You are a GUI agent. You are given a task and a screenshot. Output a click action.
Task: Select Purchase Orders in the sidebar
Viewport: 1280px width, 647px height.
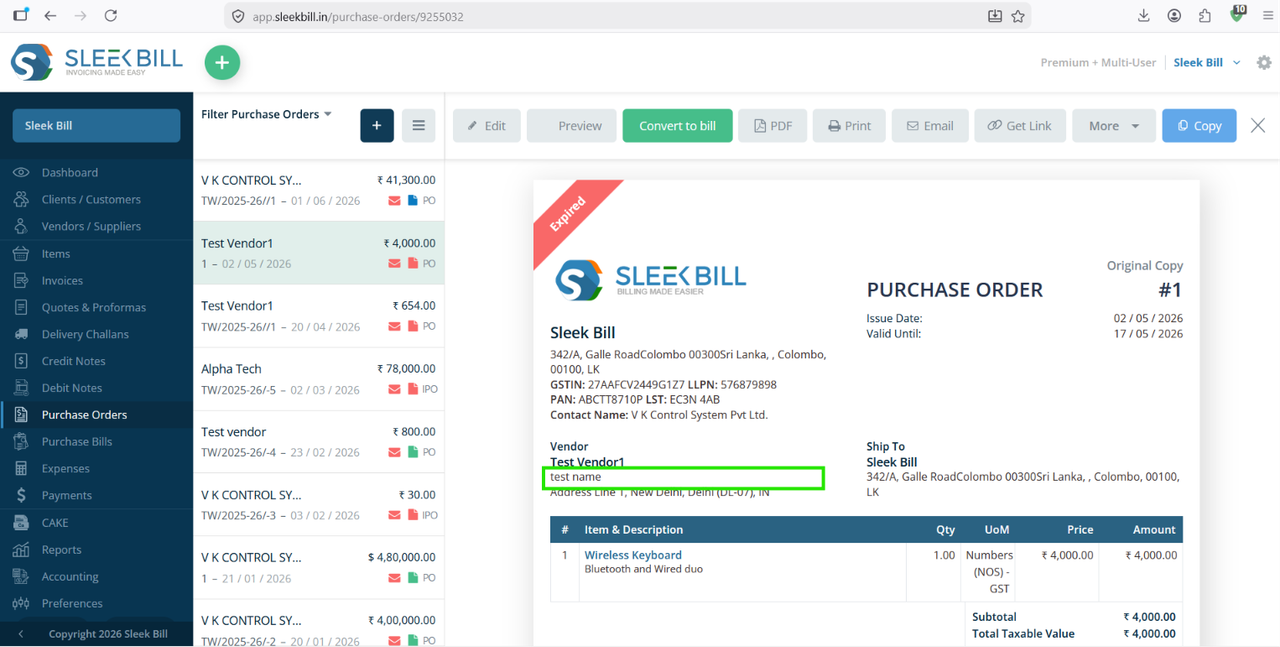(84, 415)
